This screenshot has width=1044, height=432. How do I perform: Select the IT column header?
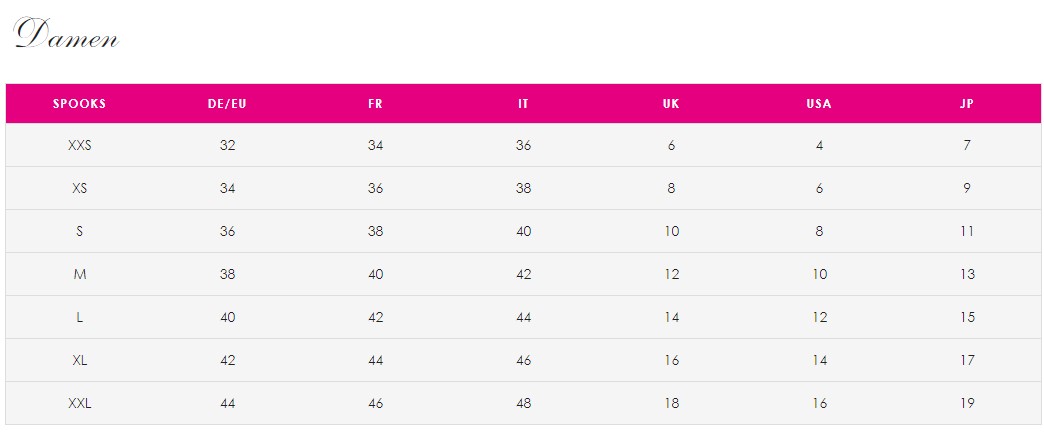523,104
